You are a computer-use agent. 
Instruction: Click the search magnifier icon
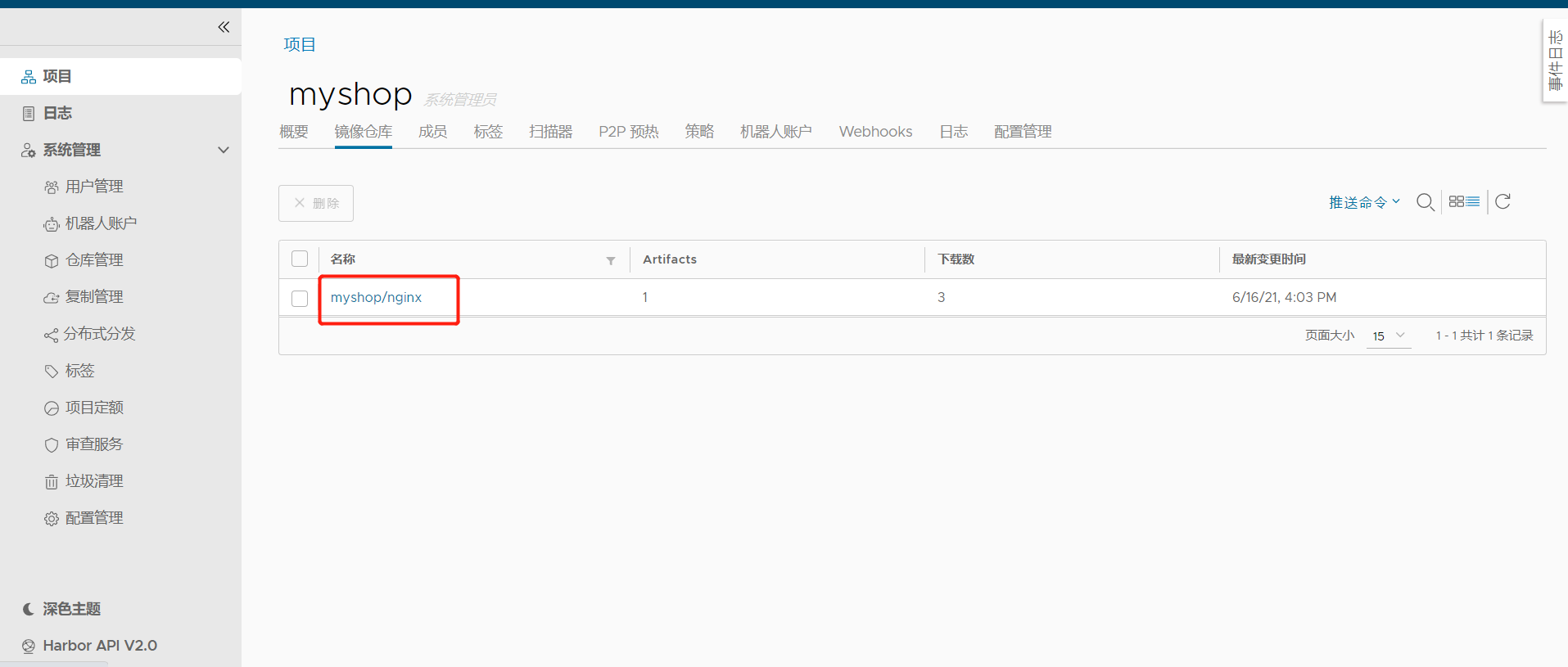pyautogui.click(x=1425, y=202)
